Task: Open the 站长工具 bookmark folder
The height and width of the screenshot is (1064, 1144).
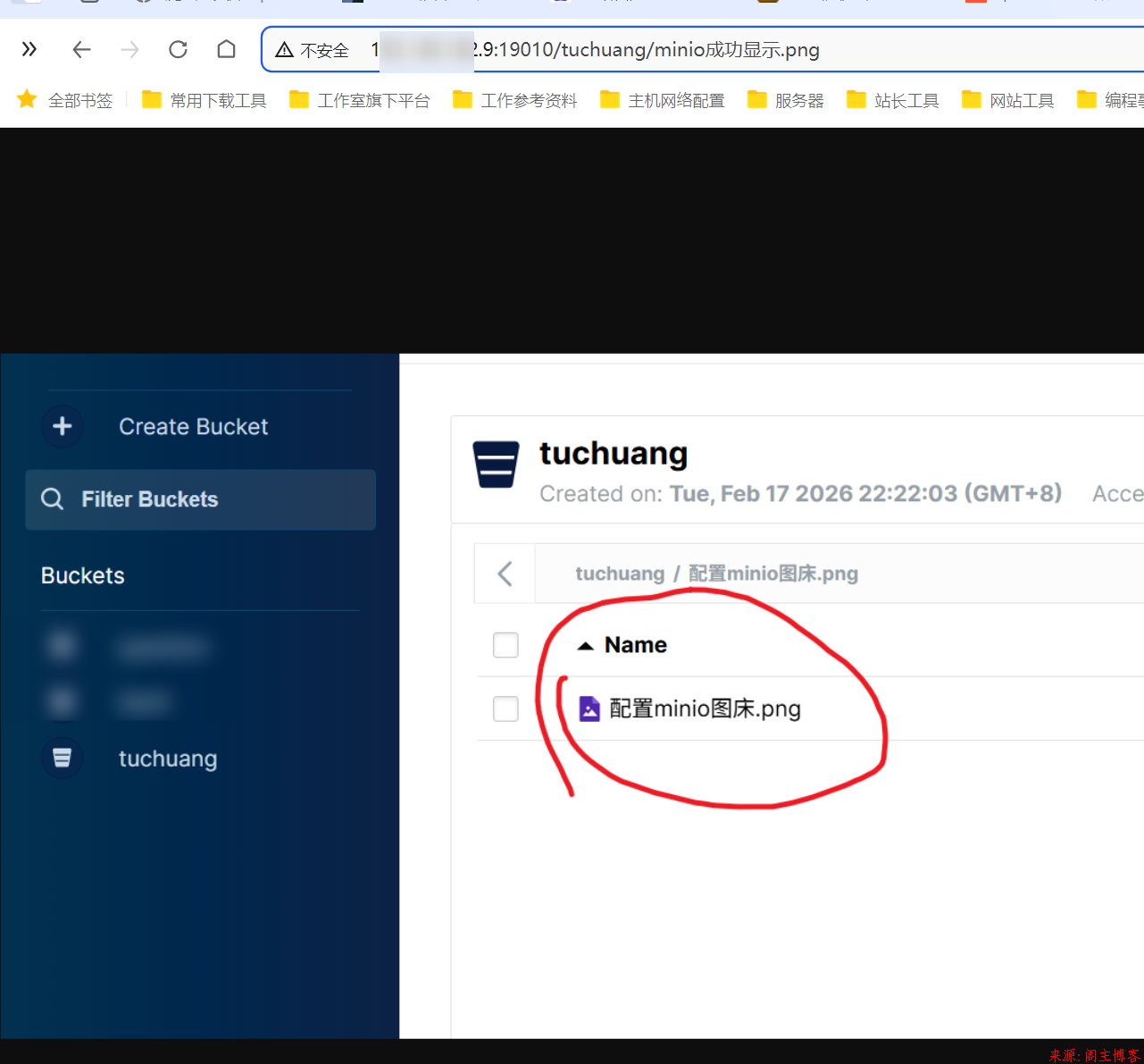Action: 893,100
